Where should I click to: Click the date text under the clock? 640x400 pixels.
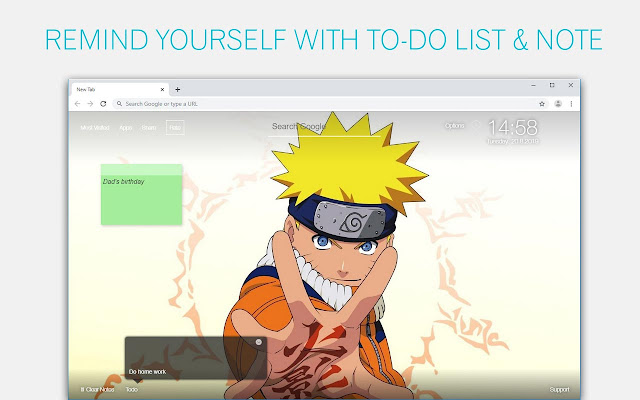pyautogui.click(x=513, y=141)
